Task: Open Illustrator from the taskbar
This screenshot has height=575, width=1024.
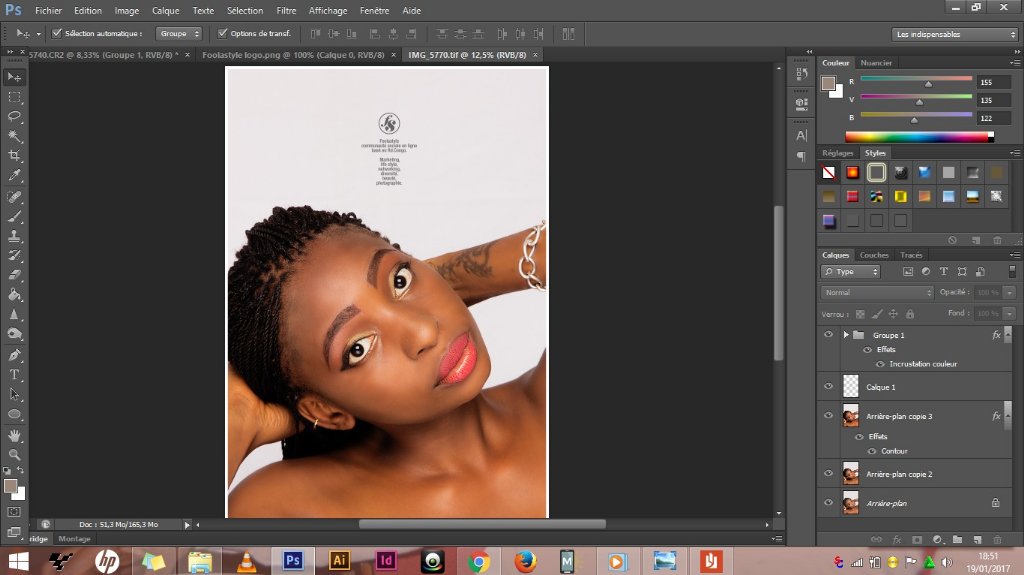Action: pyautogui.click(x=339, y=561)
